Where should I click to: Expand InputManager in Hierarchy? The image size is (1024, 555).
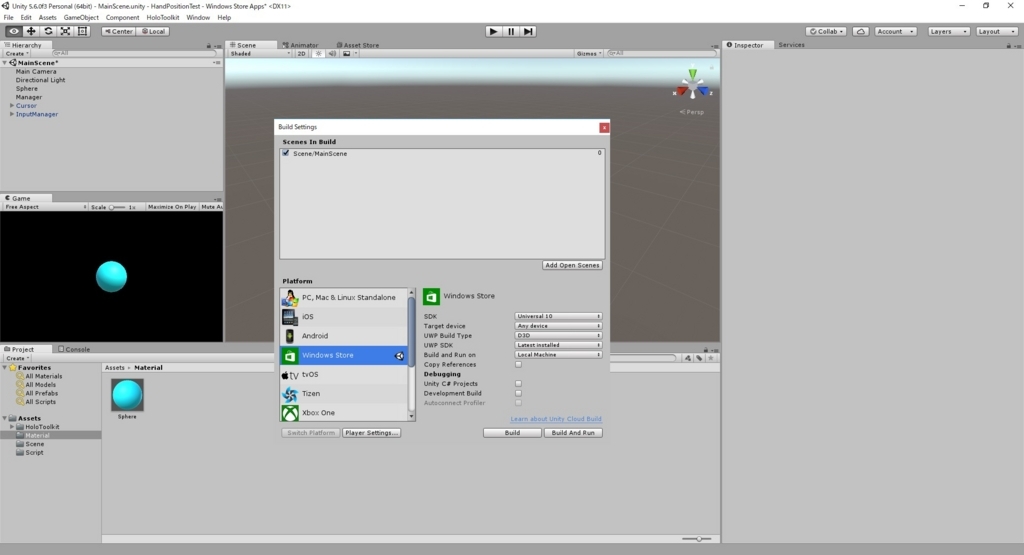pos(12,114)
